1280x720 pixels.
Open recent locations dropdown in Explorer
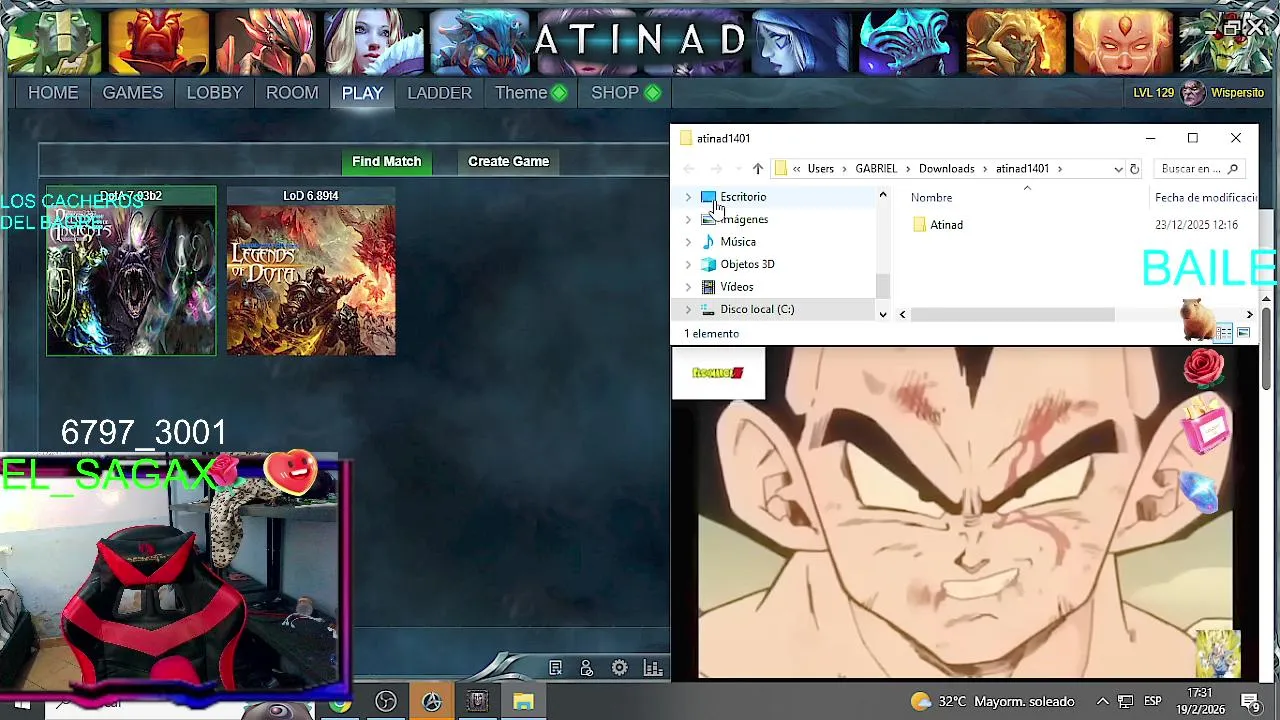[738, 169]
